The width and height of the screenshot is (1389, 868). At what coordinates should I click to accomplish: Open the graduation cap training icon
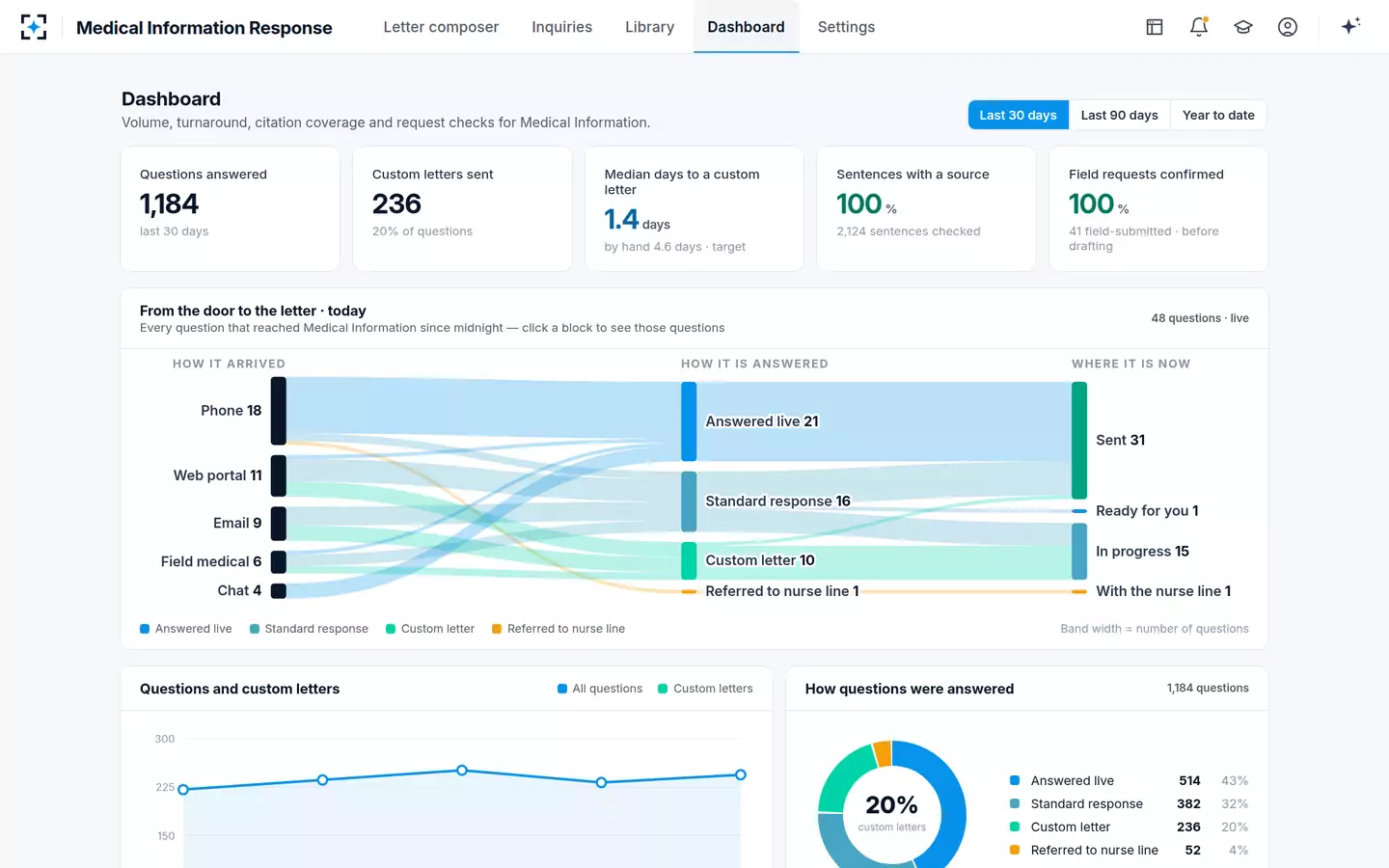click(1243, 27)
